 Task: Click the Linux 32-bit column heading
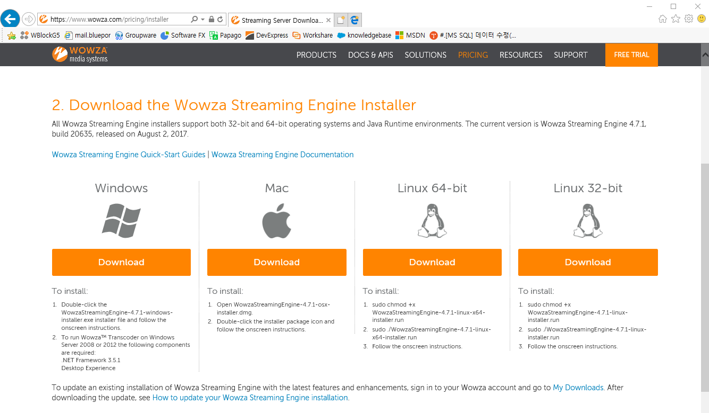(588, 188)
